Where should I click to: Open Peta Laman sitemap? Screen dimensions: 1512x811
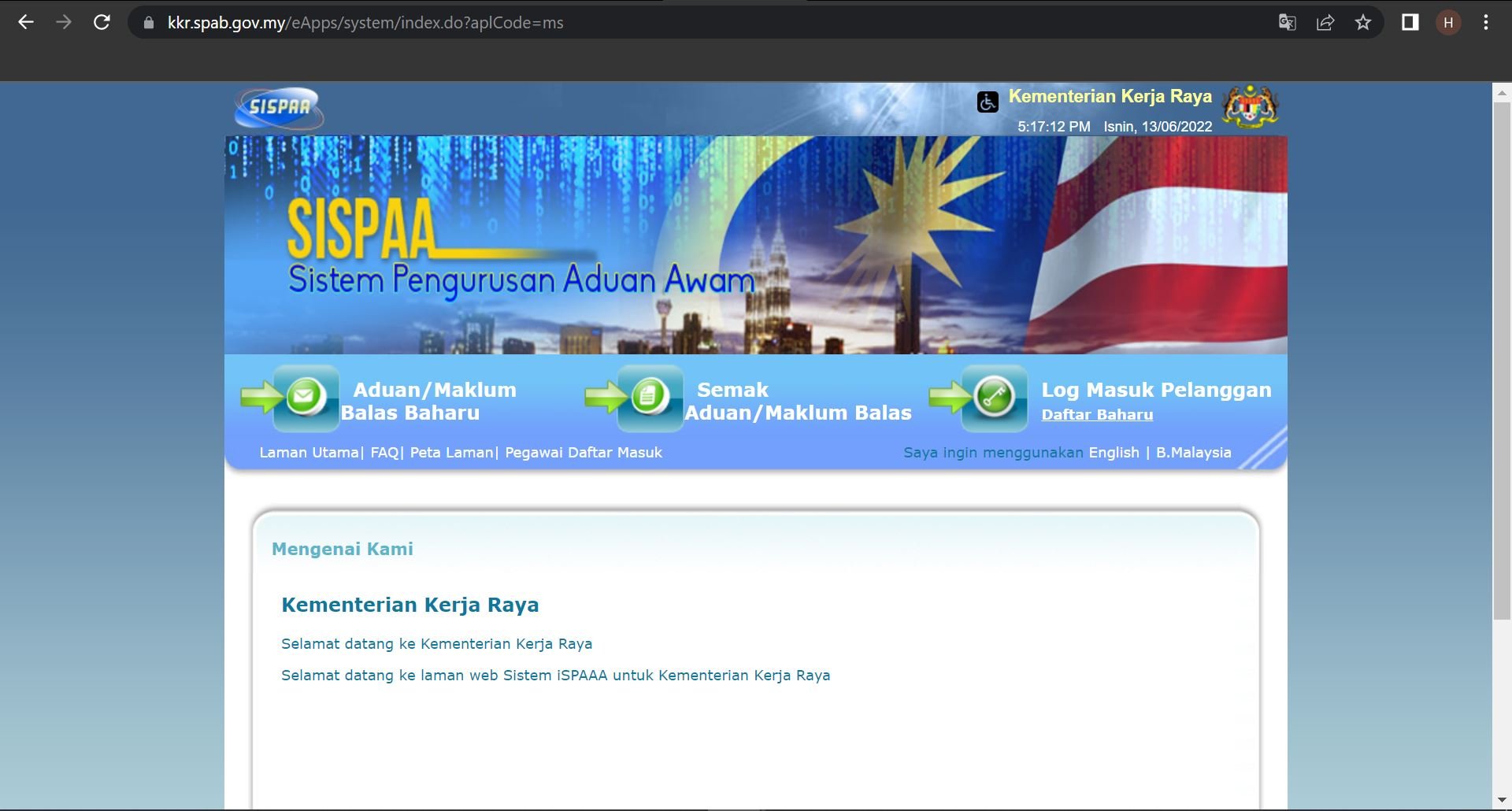(x=451, y=453)
